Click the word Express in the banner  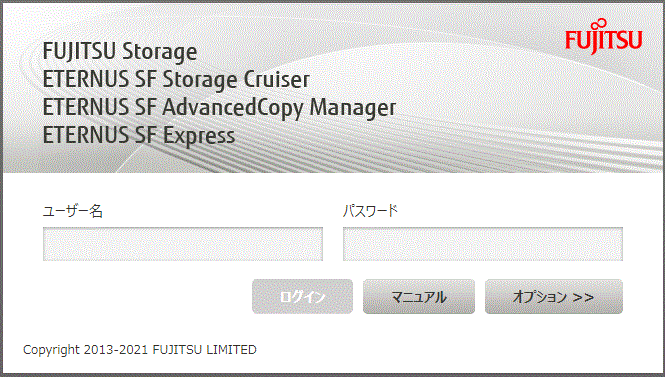click(x=199, y=136)
